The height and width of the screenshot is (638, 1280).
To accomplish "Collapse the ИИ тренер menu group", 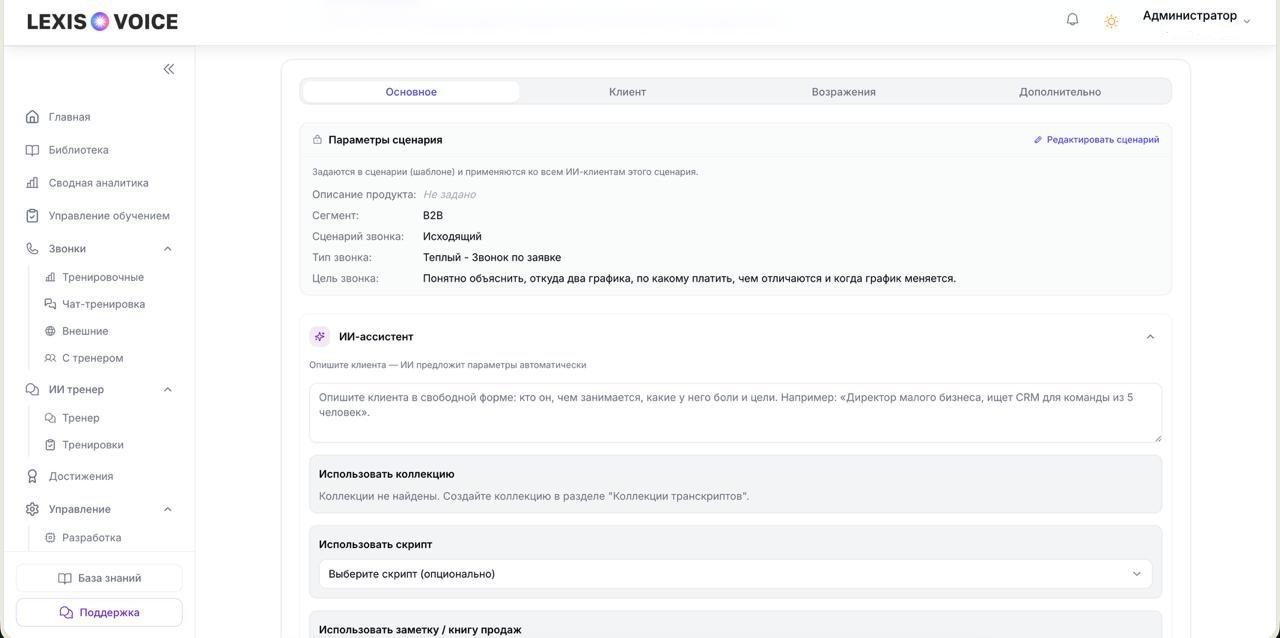I will click(168, 390).
